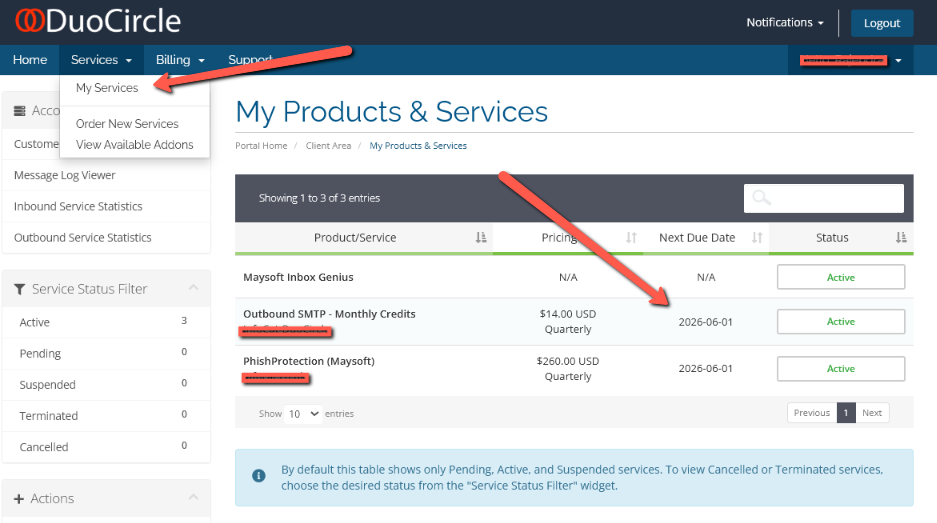Click Portal Home breadcrumb
Viewport: 937px width, 523px height.
coord(261,146)
